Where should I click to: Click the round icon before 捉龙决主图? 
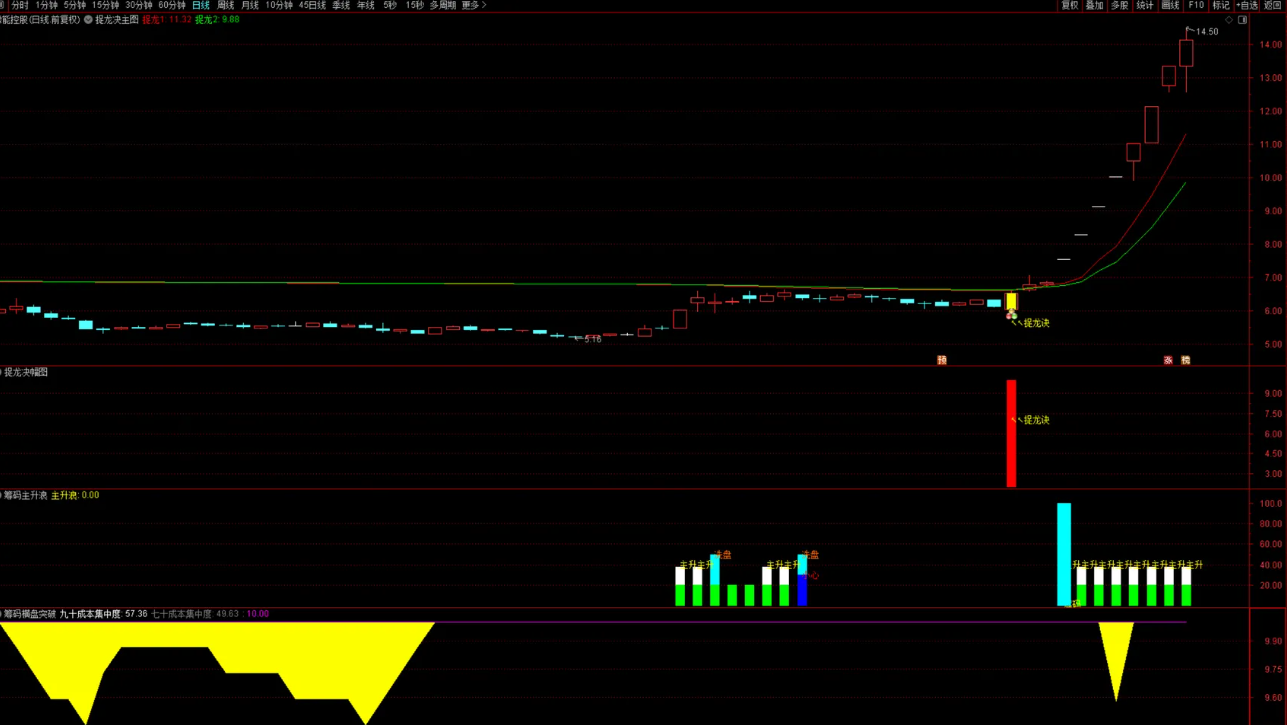(89, 20)
